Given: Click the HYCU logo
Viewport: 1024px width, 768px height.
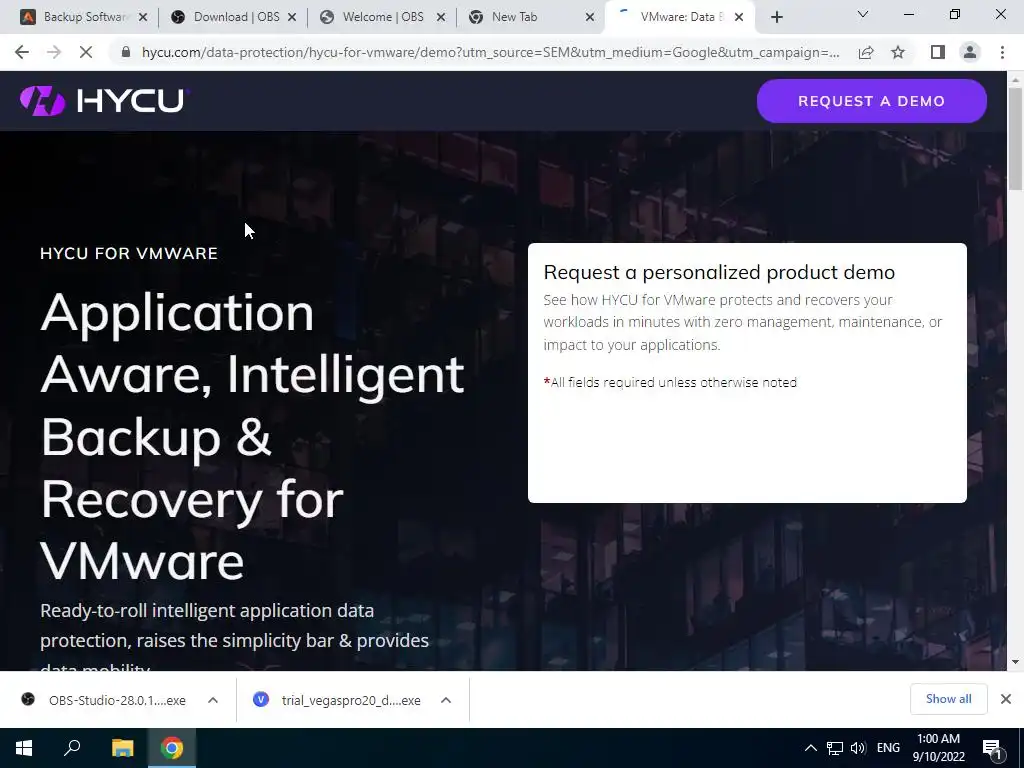Looking at the screenshot, I should tap(104, 101).
